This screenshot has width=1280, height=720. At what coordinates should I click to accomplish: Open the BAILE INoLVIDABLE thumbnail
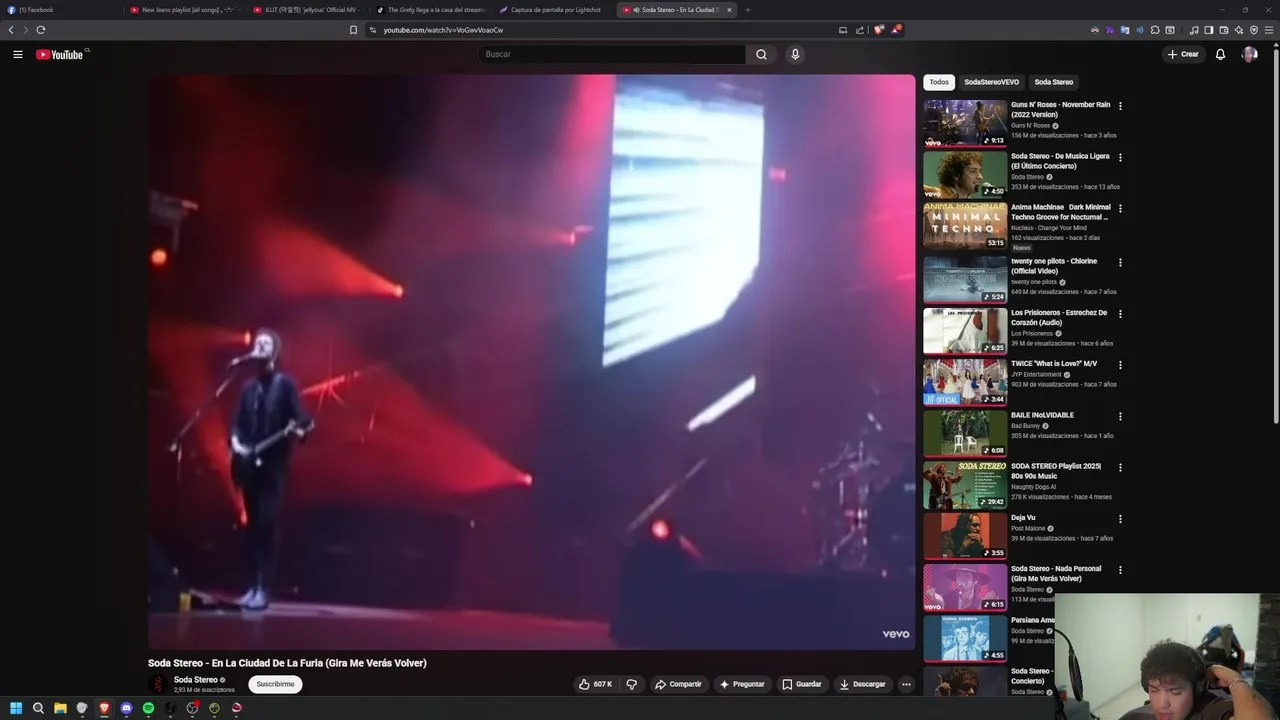(965, 433)
